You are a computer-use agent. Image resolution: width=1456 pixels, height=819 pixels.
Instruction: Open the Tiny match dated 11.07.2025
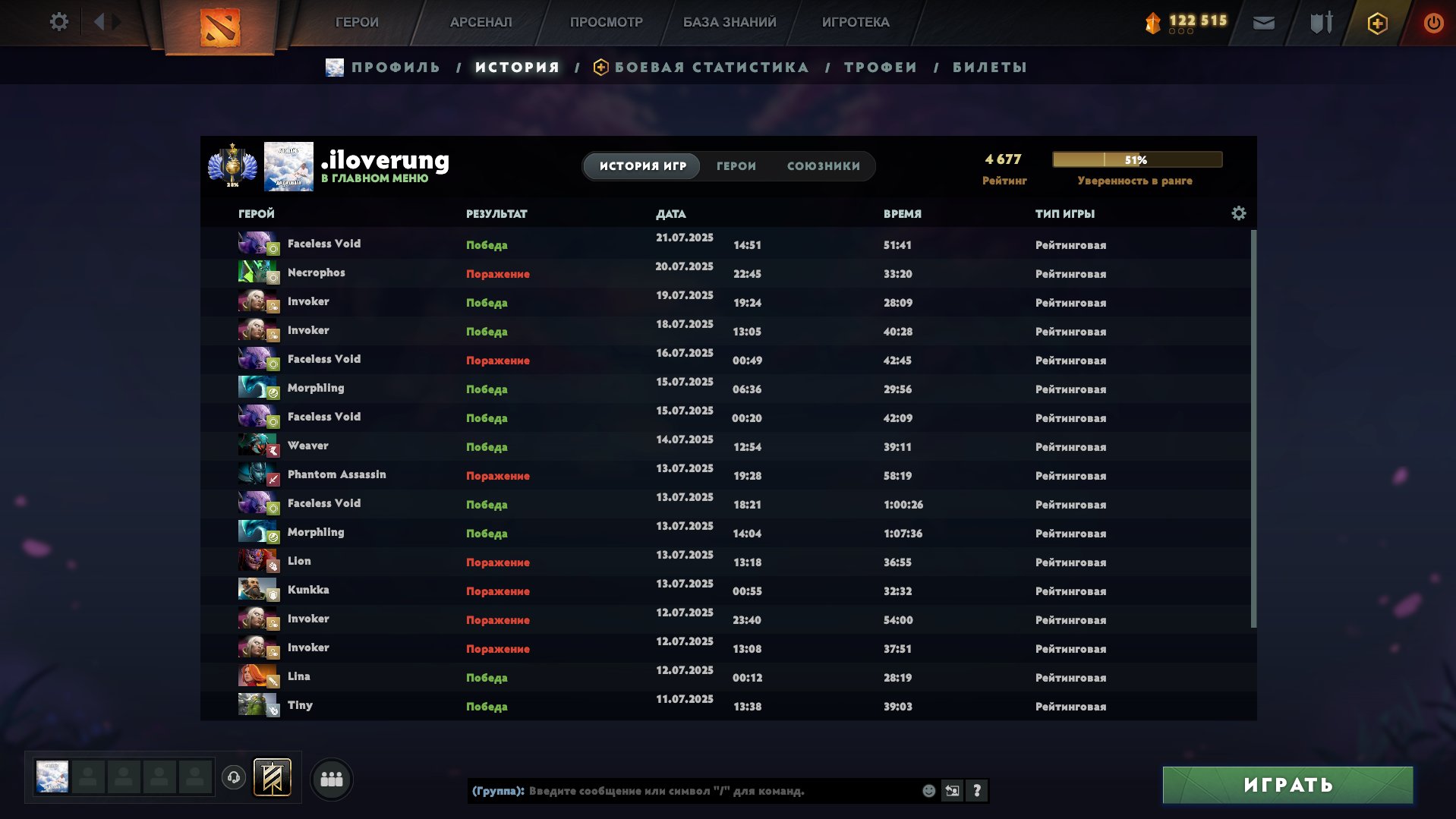(x=725, y=705)
